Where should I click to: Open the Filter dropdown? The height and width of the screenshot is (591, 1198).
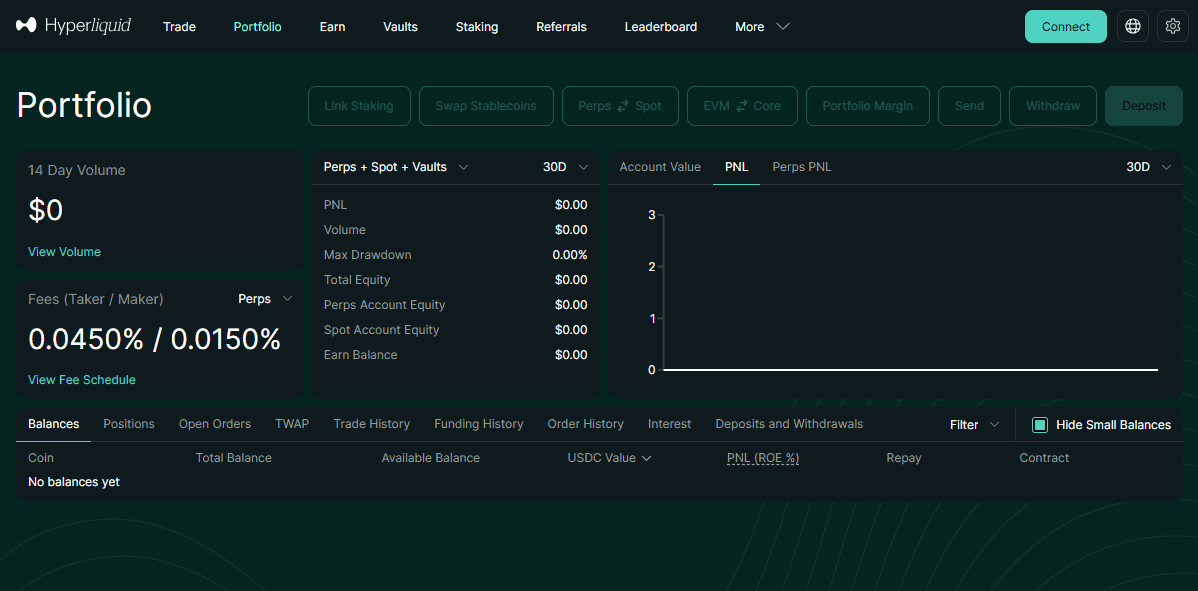pos(974,425)
